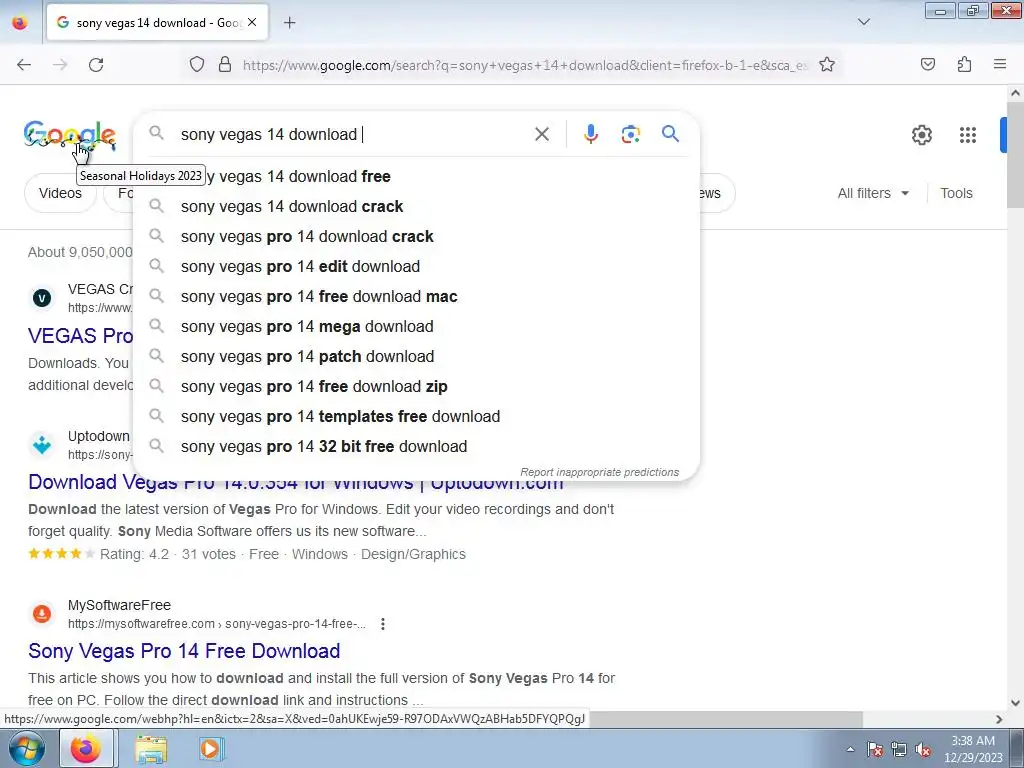Image resolution: width=1024 pixels, height=768 pixels.
Task: Clear the Google search box
Action: (541, 135)
